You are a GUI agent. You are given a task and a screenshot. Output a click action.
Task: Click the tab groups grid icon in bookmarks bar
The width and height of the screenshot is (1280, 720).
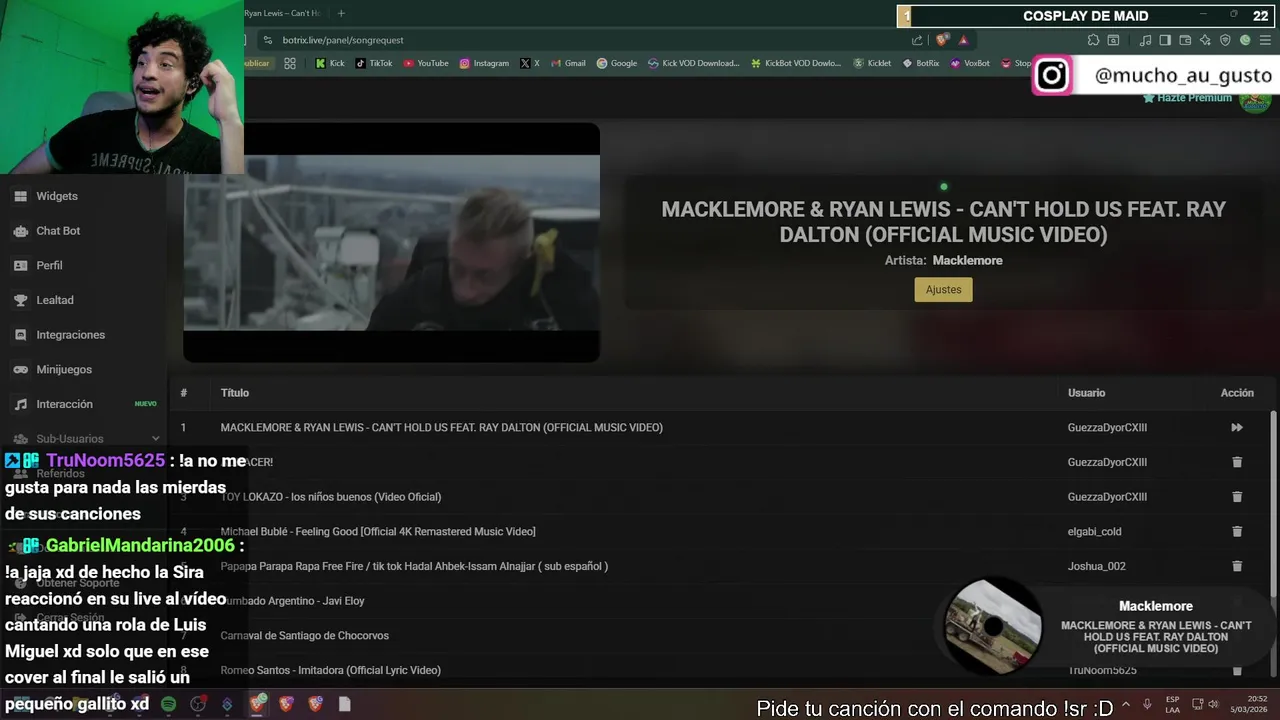290,63
